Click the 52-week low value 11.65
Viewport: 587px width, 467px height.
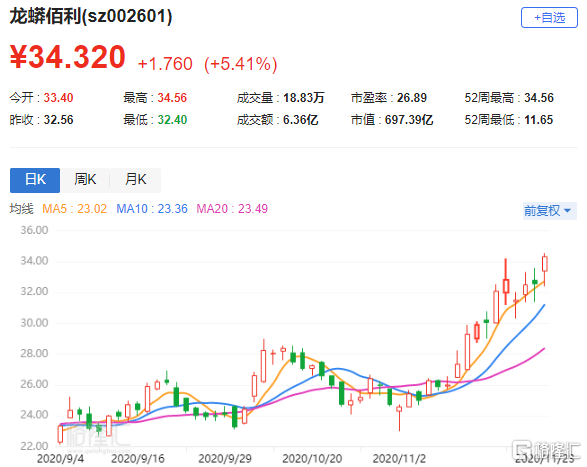point(539,120)
